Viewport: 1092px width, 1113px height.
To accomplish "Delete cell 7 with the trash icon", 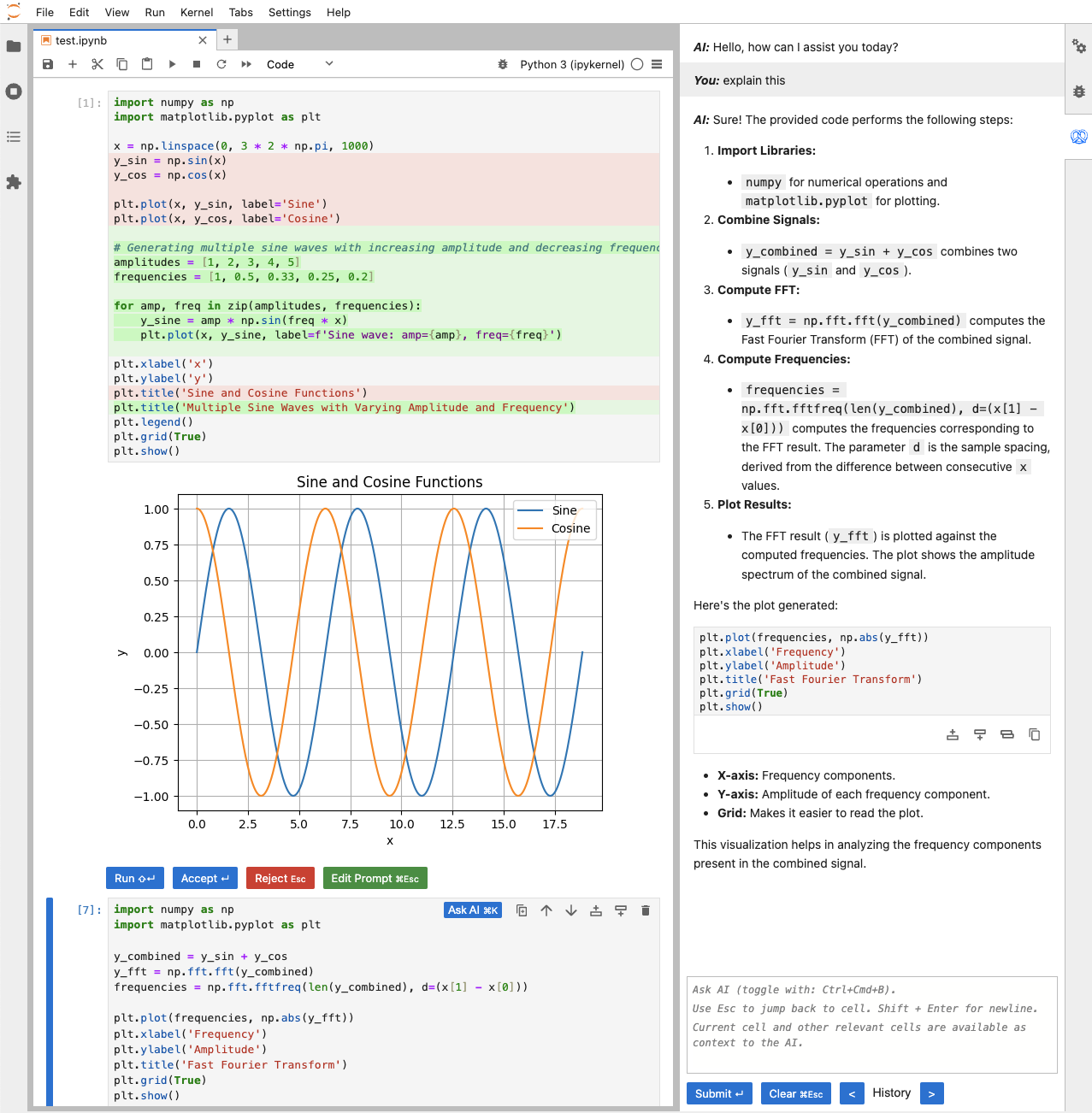I will [646, 910].
